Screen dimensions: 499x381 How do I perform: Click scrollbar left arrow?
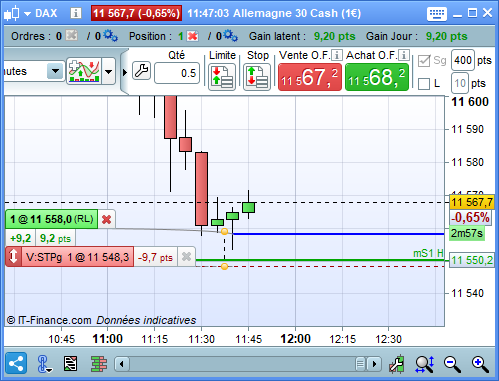pos(122,364)
